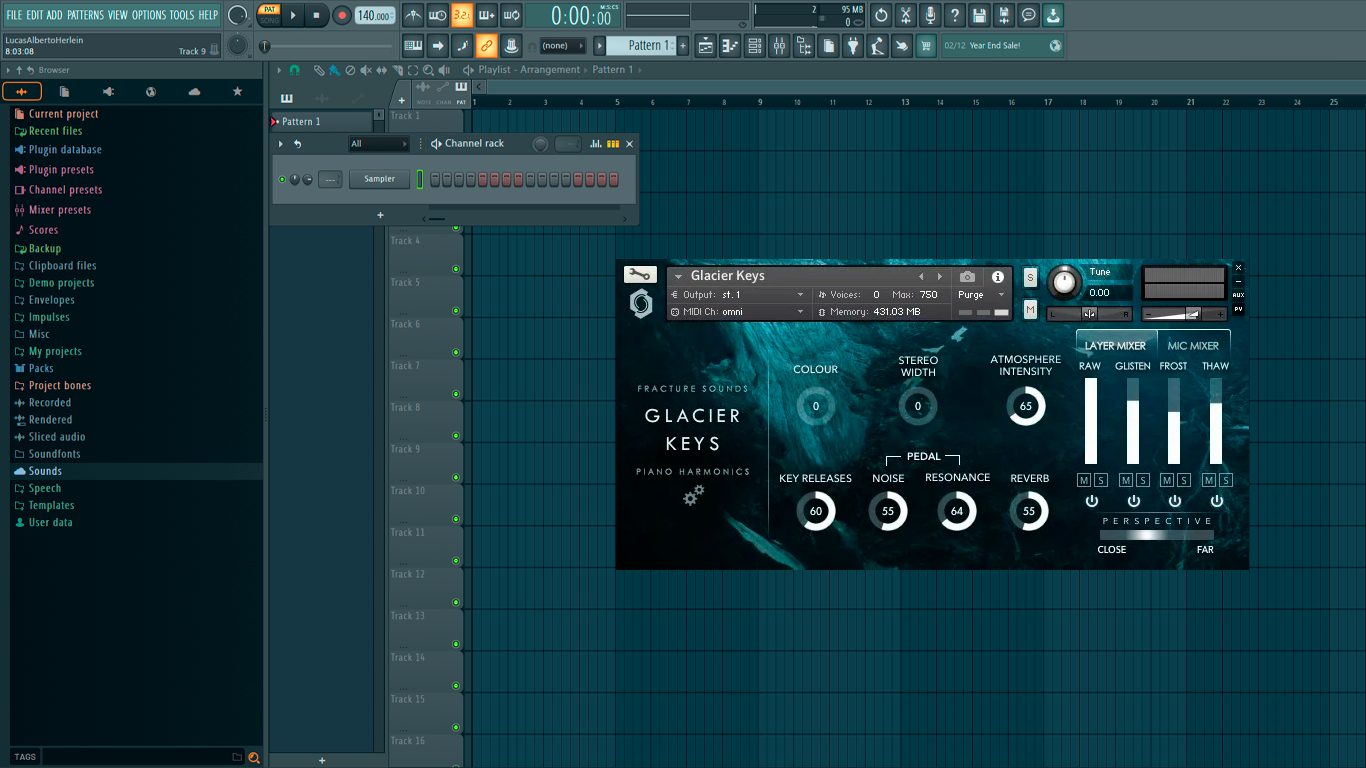Click the Kontakt pan L-R slider
1366x768 pixels.
1089,314
